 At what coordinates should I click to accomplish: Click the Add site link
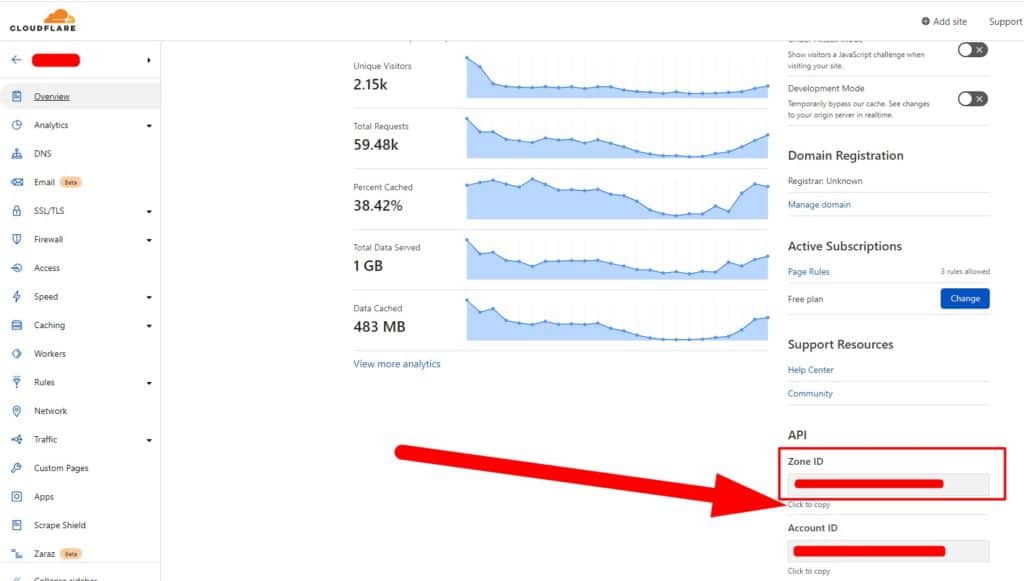coord(950,22)
